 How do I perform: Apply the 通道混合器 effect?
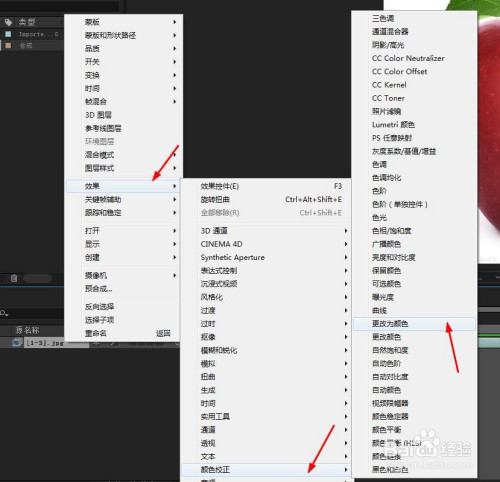[x=414, y=32]
